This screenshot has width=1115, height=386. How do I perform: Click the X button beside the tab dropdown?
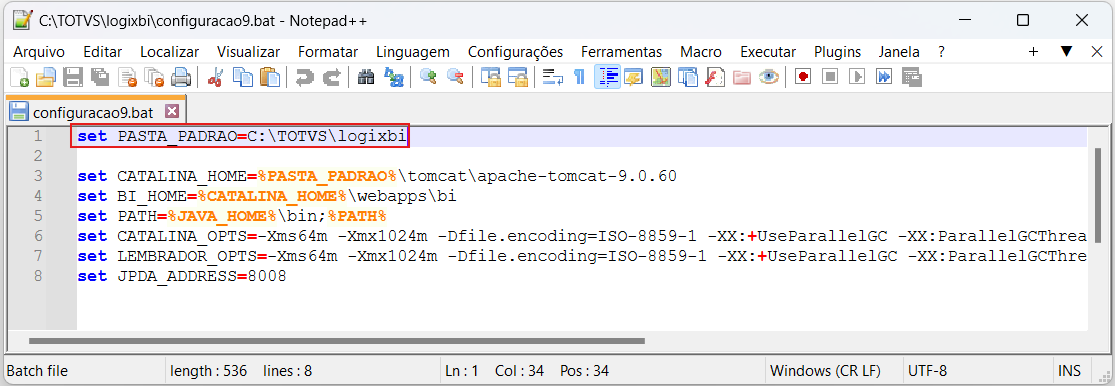[x=1097, y=52]
